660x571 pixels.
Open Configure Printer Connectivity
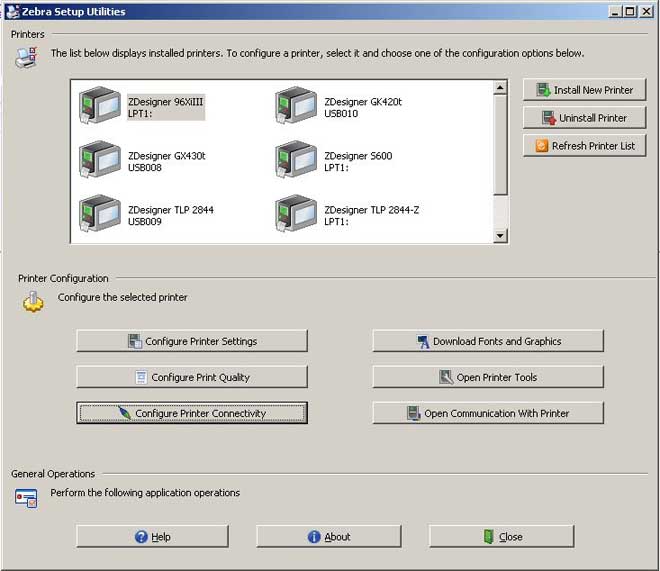192,413
